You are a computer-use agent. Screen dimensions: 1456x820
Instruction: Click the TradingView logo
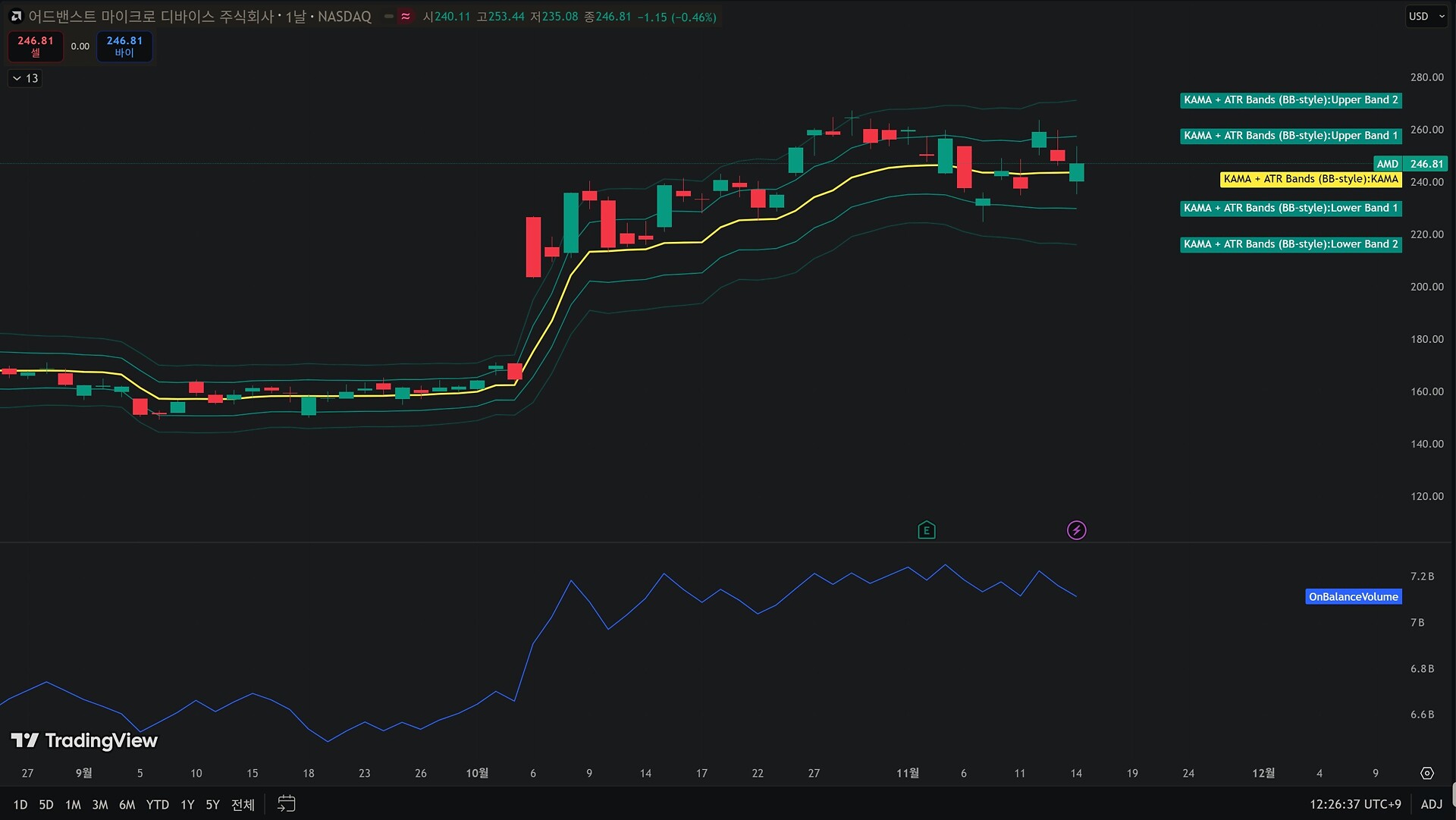84,740
